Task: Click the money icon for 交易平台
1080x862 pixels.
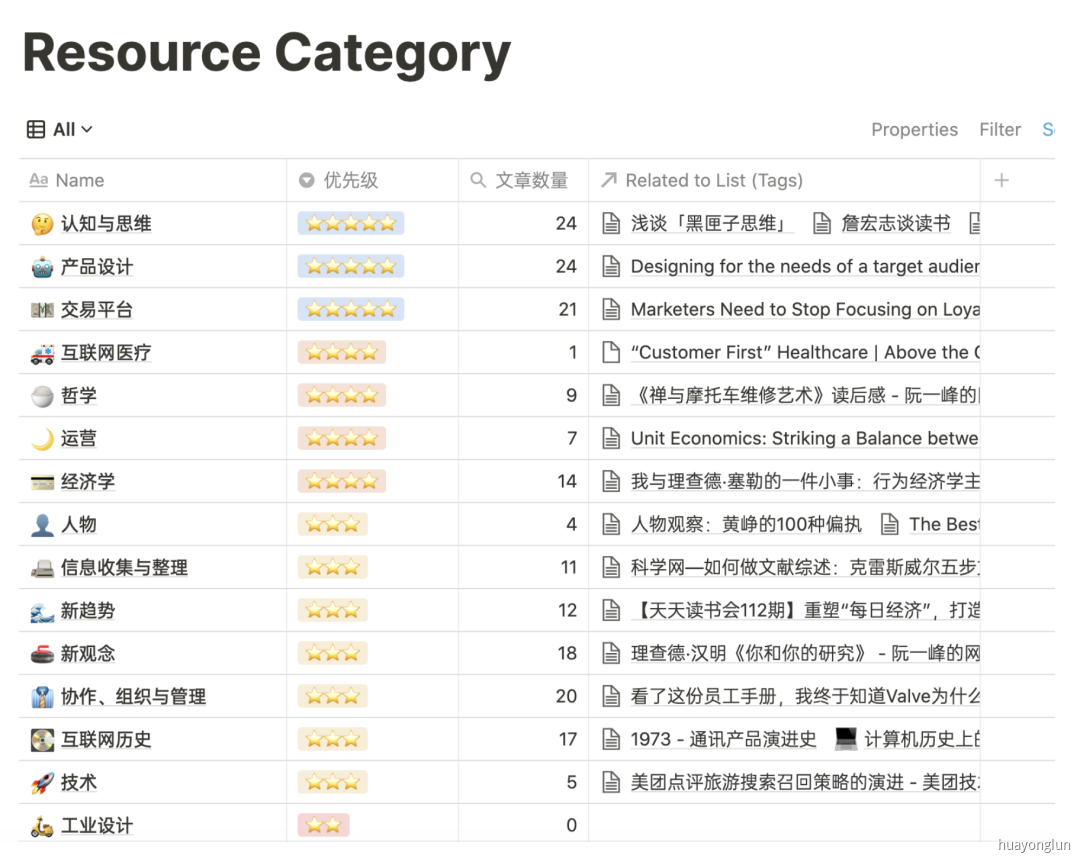Action: point(42,310)
